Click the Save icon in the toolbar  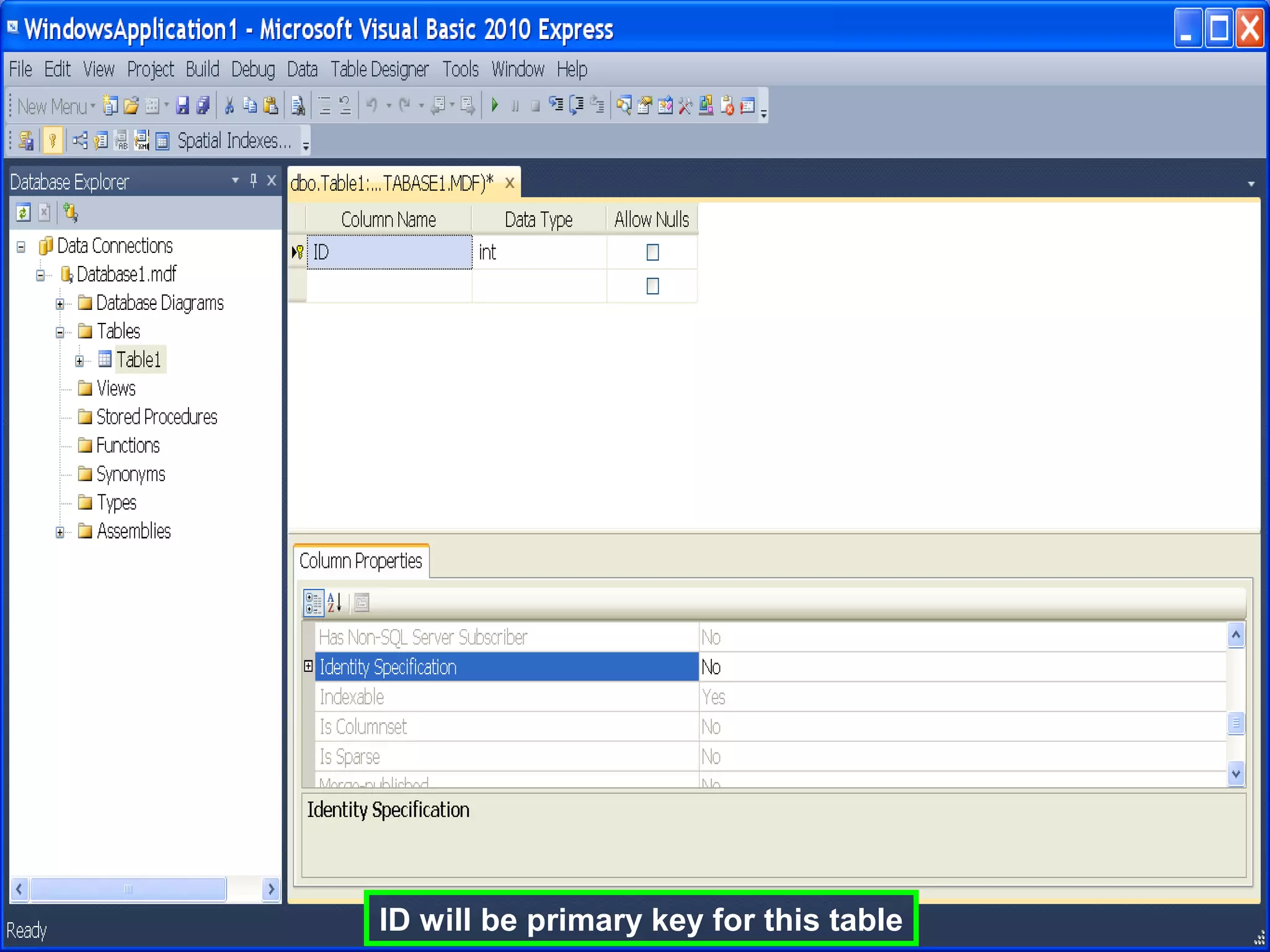point(182,106)
